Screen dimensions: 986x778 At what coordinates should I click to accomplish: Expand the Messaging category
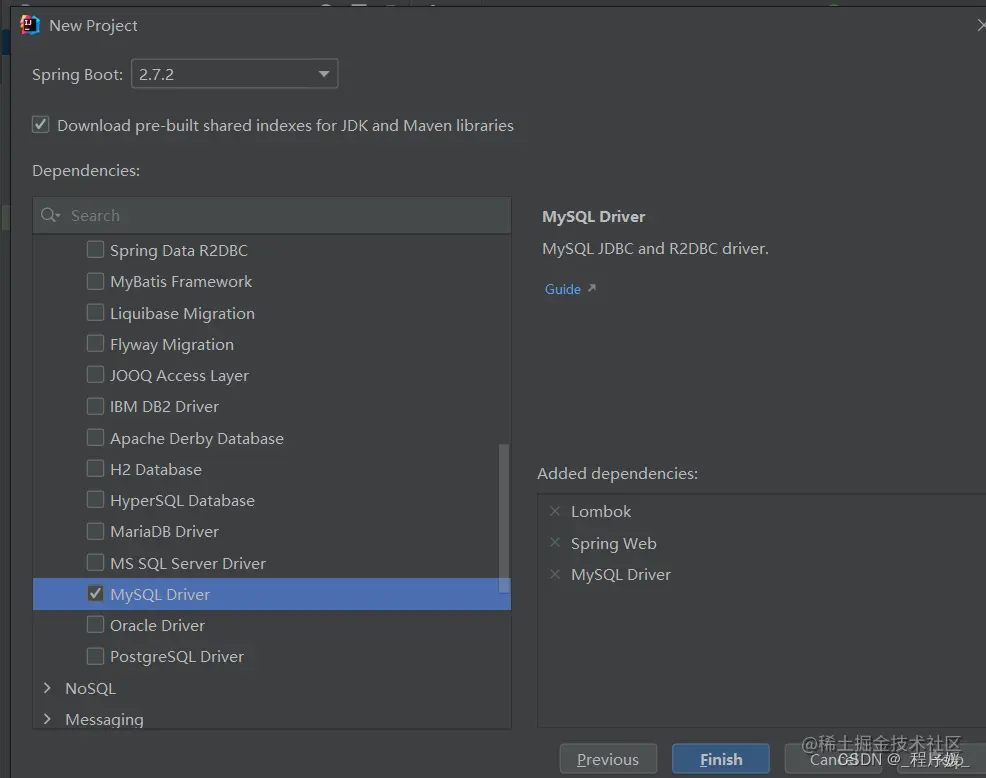click(x=47, y=719)
